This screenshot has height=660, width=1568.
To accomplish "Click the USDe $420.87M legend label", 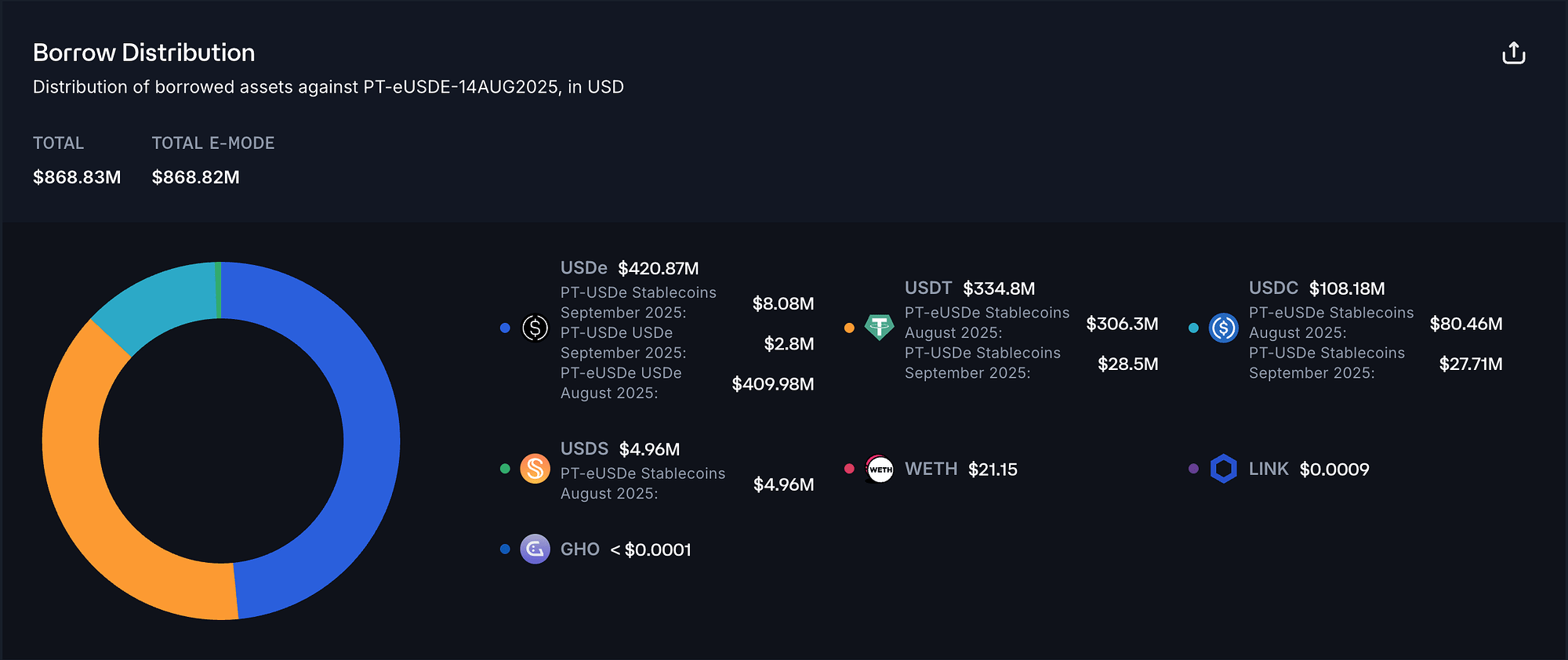I will click(629, 268).
